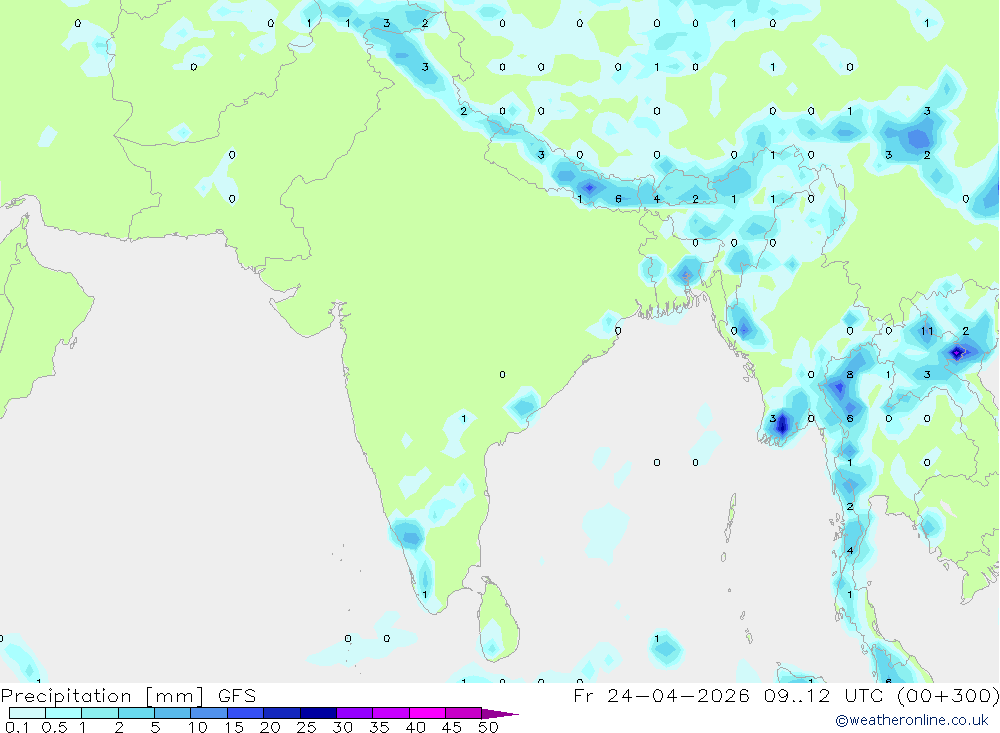Click the '11' precipitation value on map
This screenshot has width=1000, height=733.
point(927,331)
